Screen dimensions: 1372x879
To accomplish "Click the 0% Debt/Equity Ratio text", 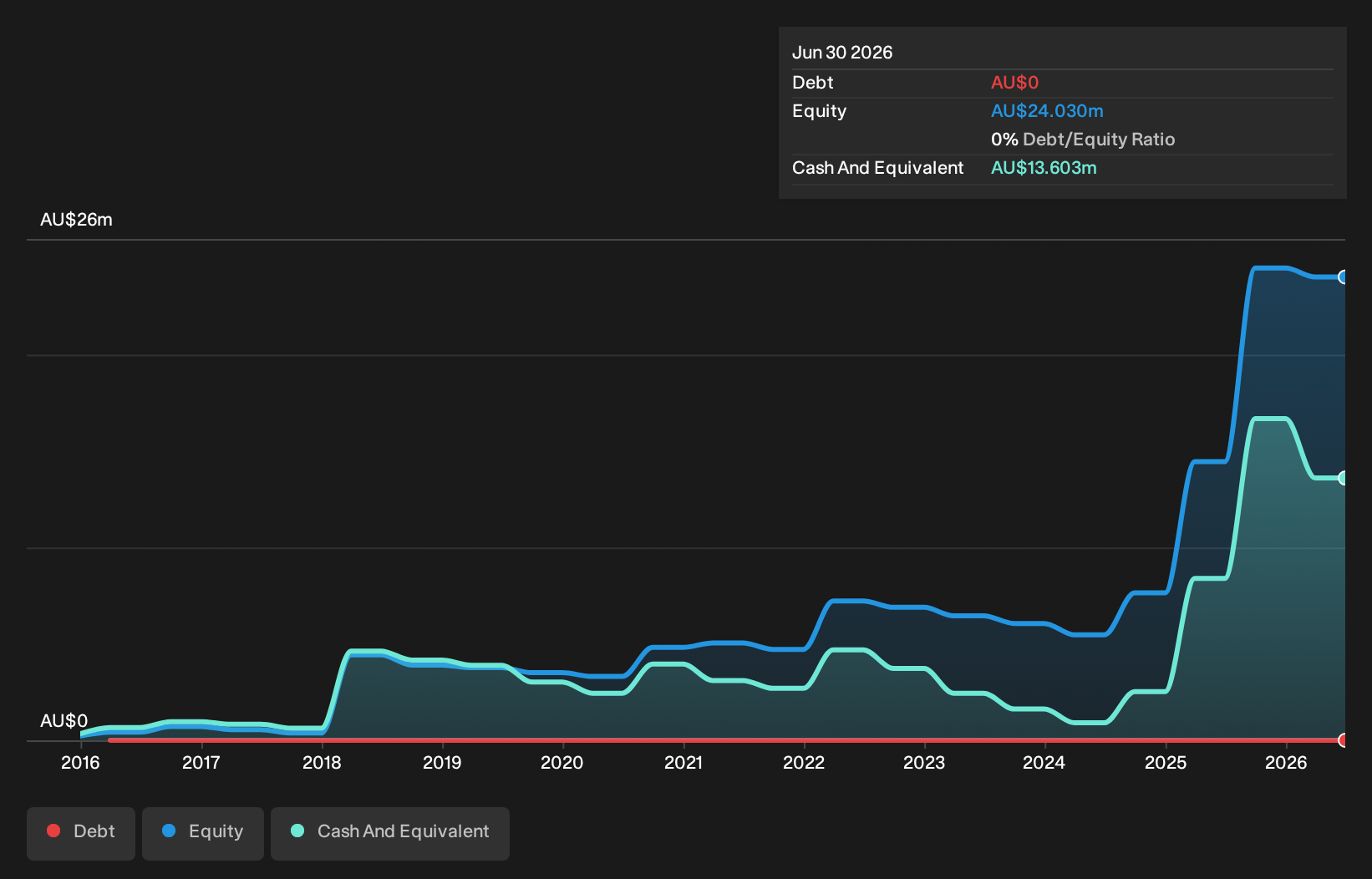I will pos(1083,140).
